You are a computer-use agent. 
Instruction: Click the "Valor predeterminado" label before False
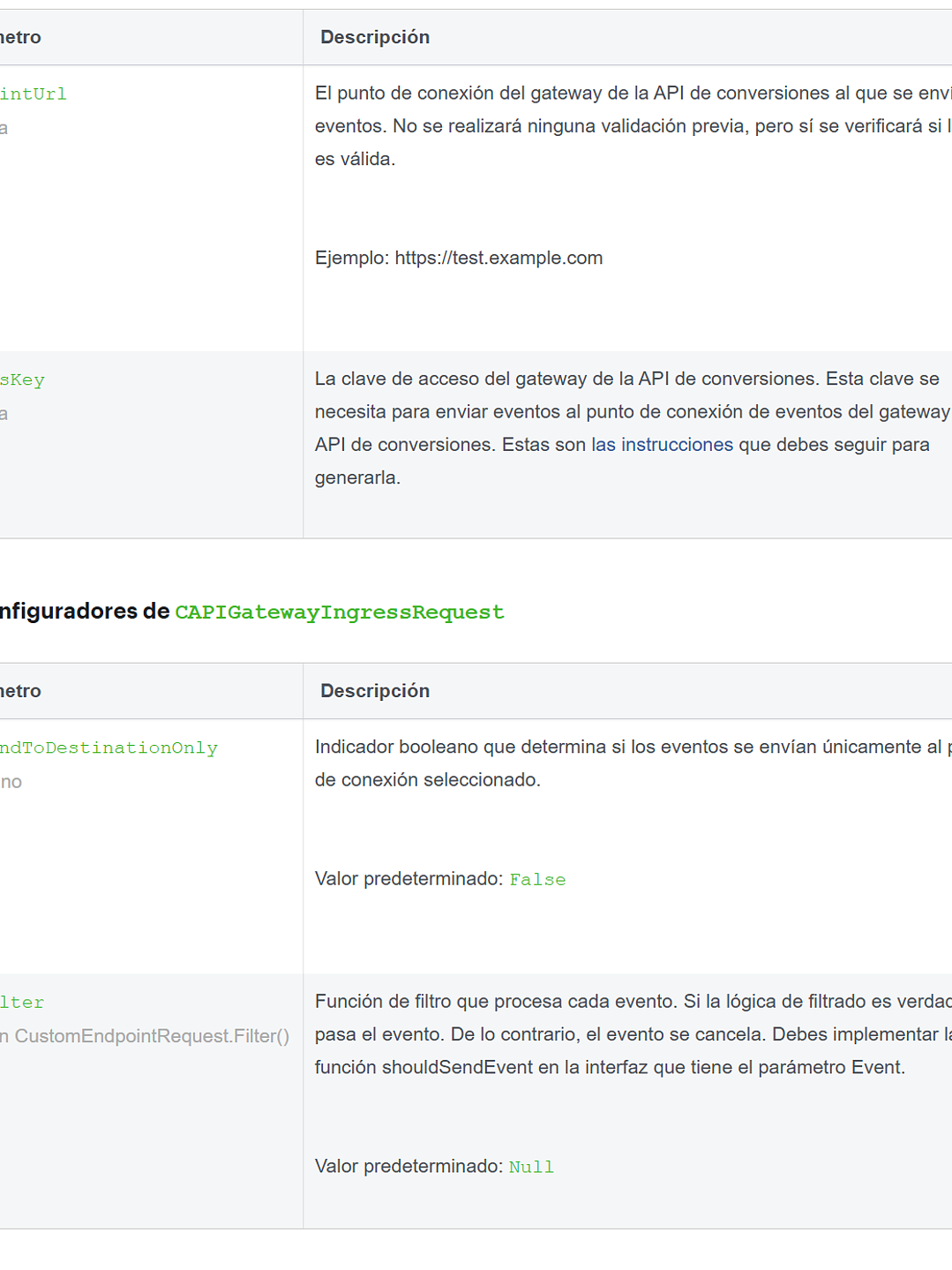pos(409,879)
